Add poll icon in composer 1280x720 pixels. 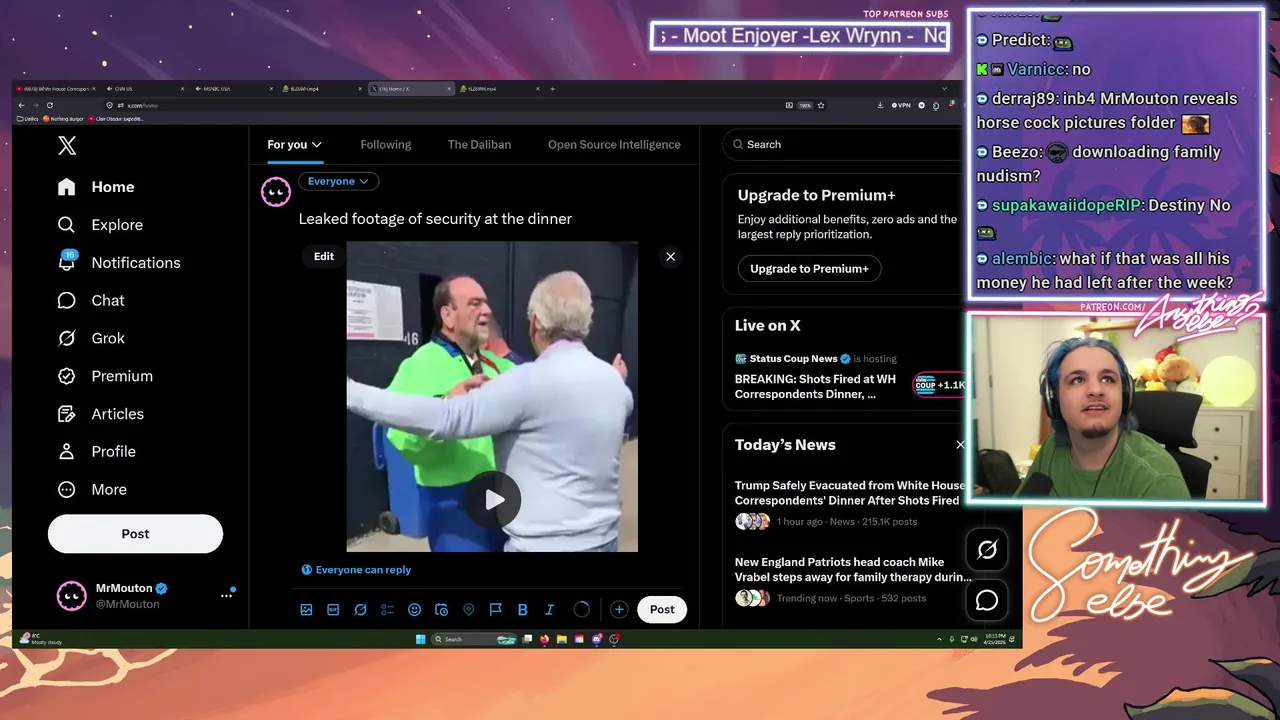387,610
